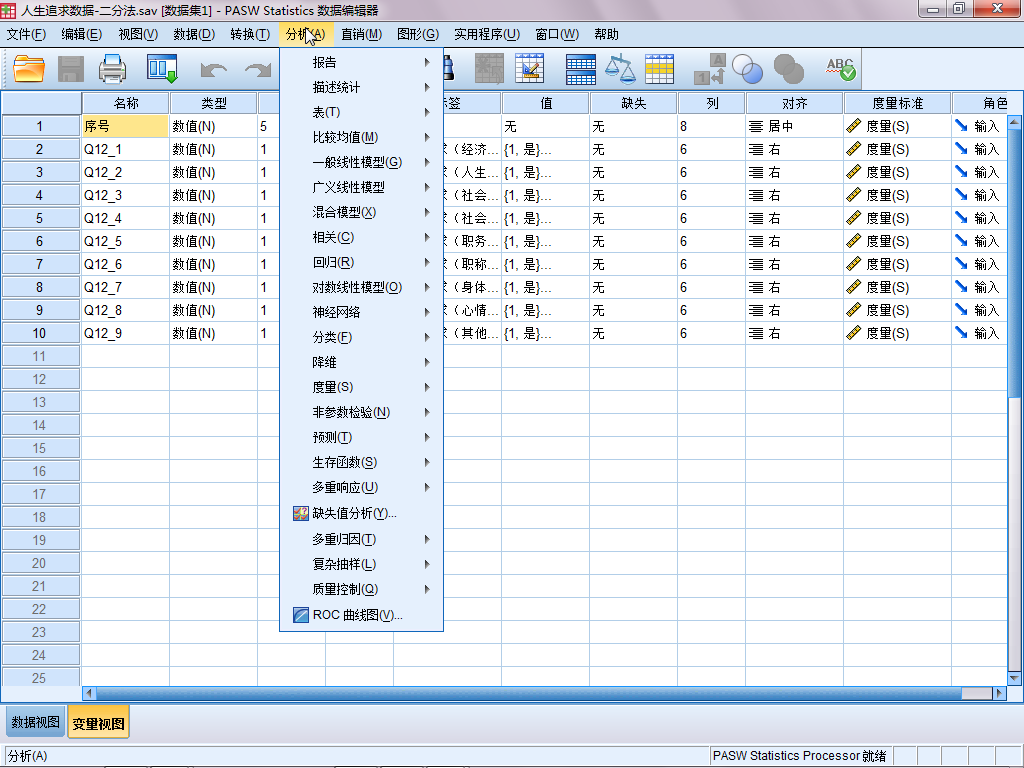This screenshot has height=768, width=1024.
Task: Open the 文件(F) menu
Action: [x=26, y=34]
